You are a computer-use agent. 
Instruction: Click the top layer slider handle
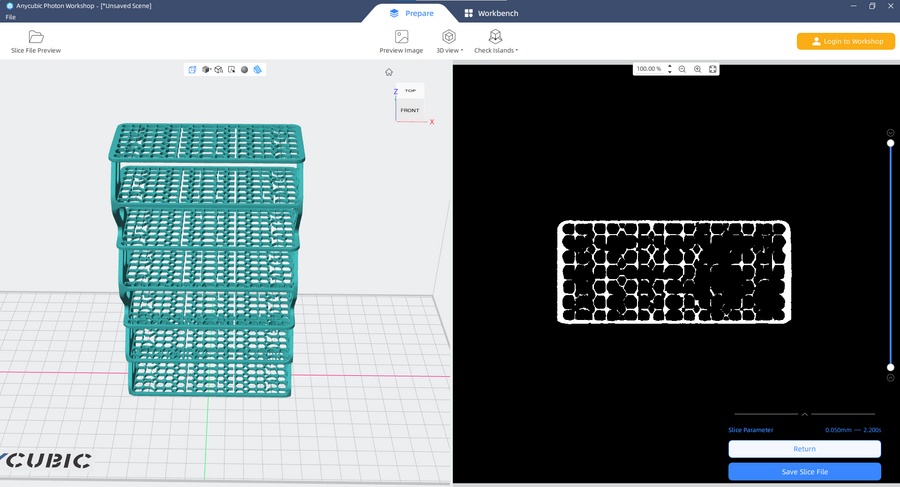point(890,143)
